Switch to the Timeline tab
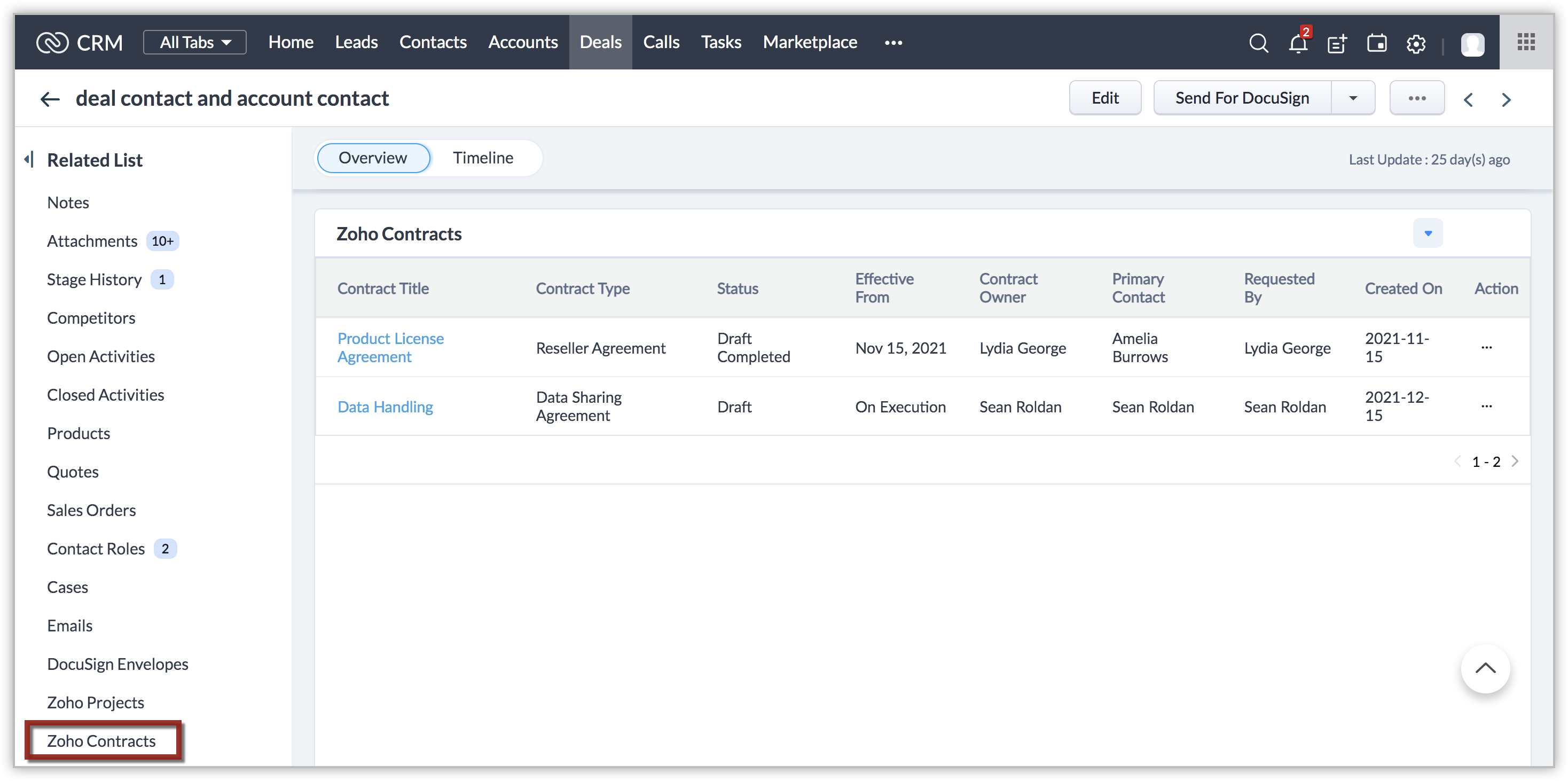 coord(483,158)
